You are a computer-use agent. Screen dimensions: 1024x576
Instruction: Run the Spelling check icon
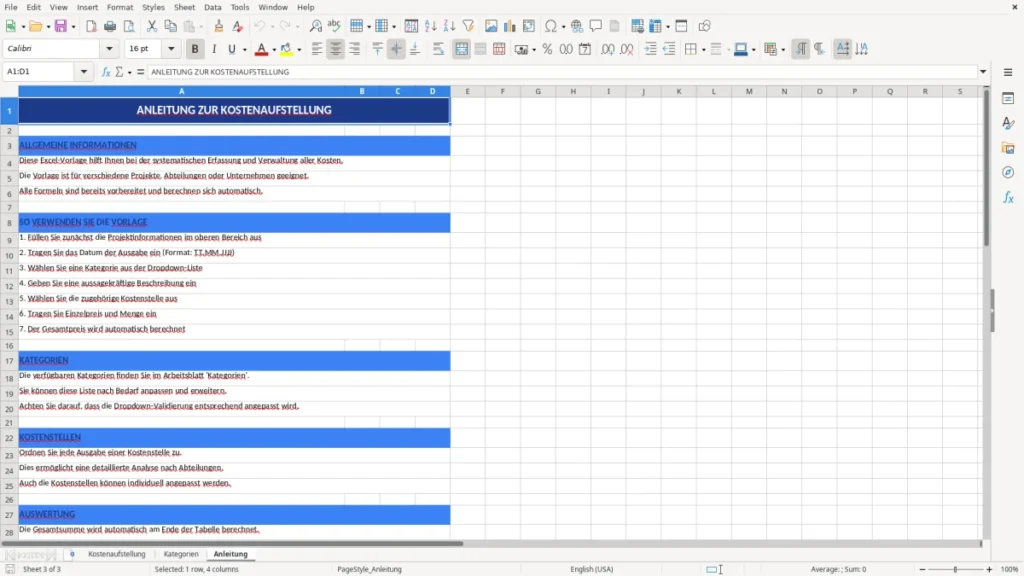[334, 26]
